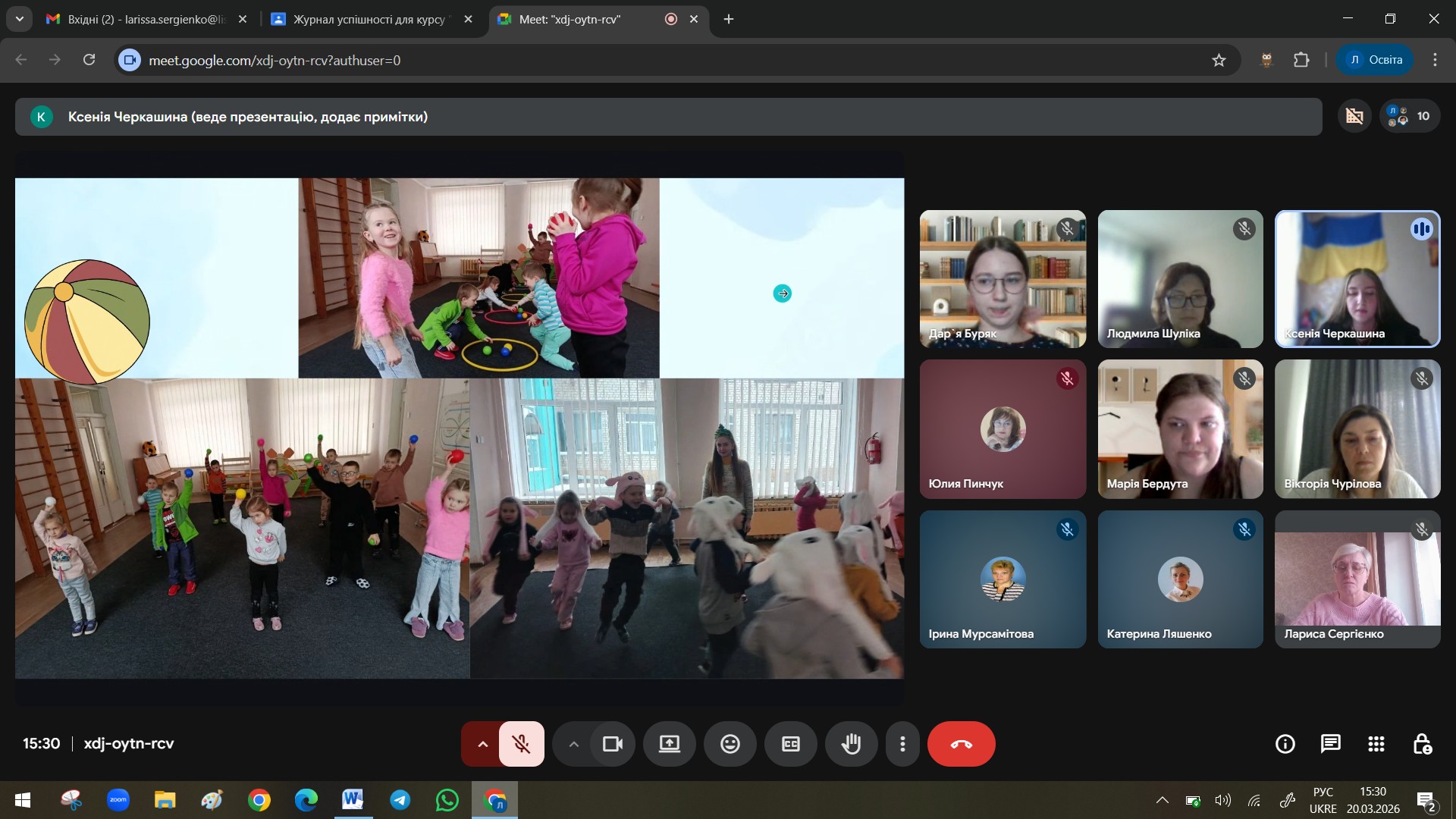Expand audio settings arrow beside microphone
This screenshot has width=1456, height=819.
(x=482, y=744)
